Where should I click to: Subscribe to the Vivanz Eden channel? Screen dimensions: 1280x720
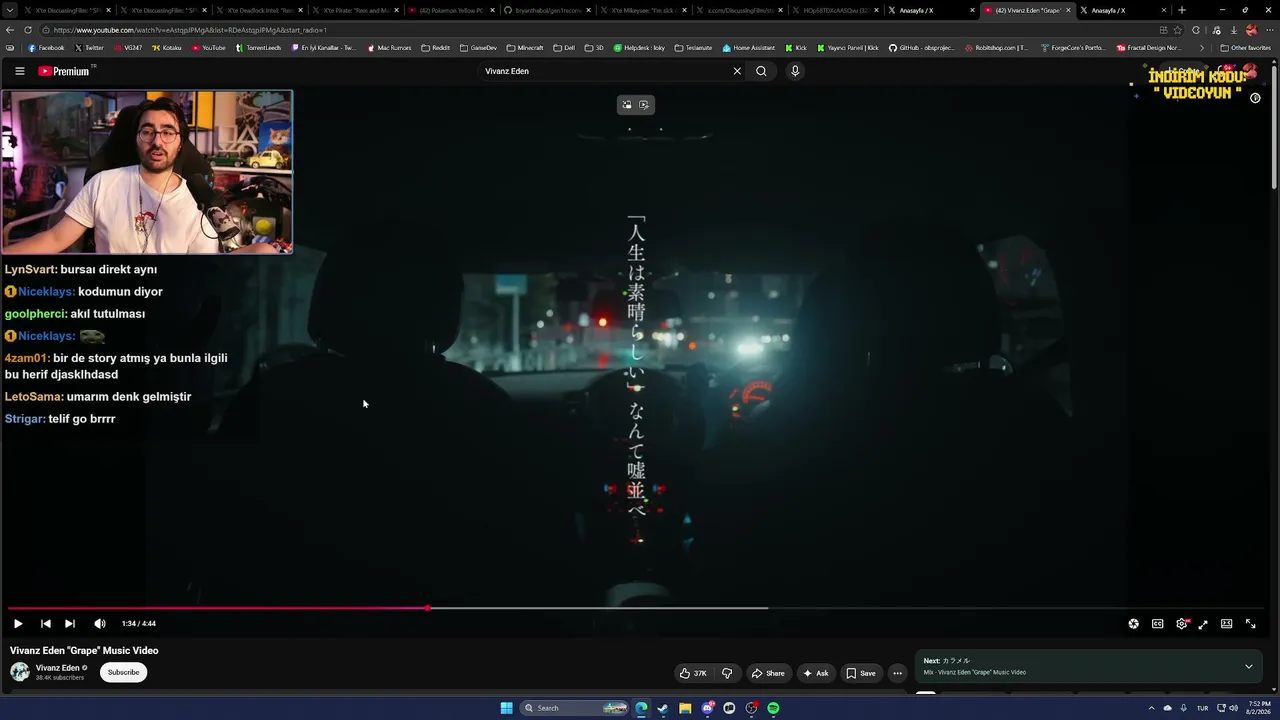coord(124,672)
